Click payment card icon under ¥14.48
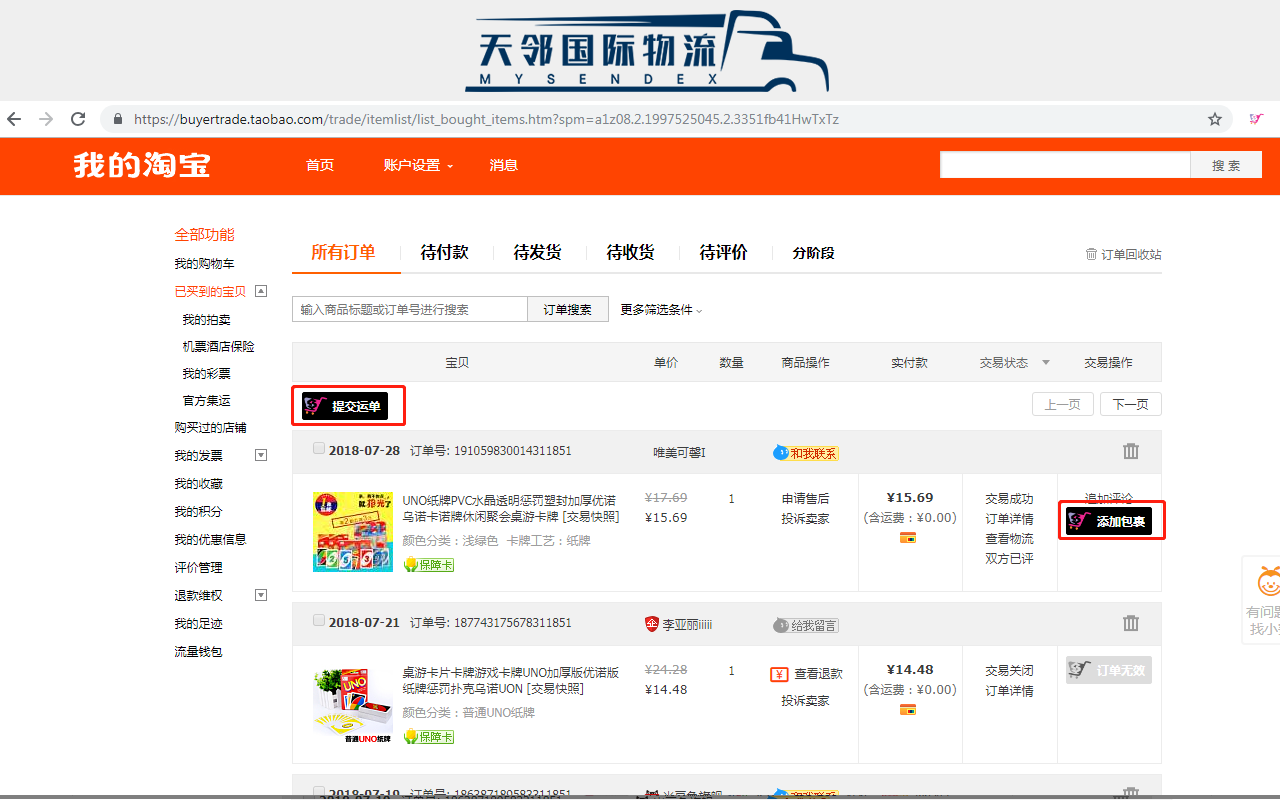The image size is (1280, 800). 908,710
